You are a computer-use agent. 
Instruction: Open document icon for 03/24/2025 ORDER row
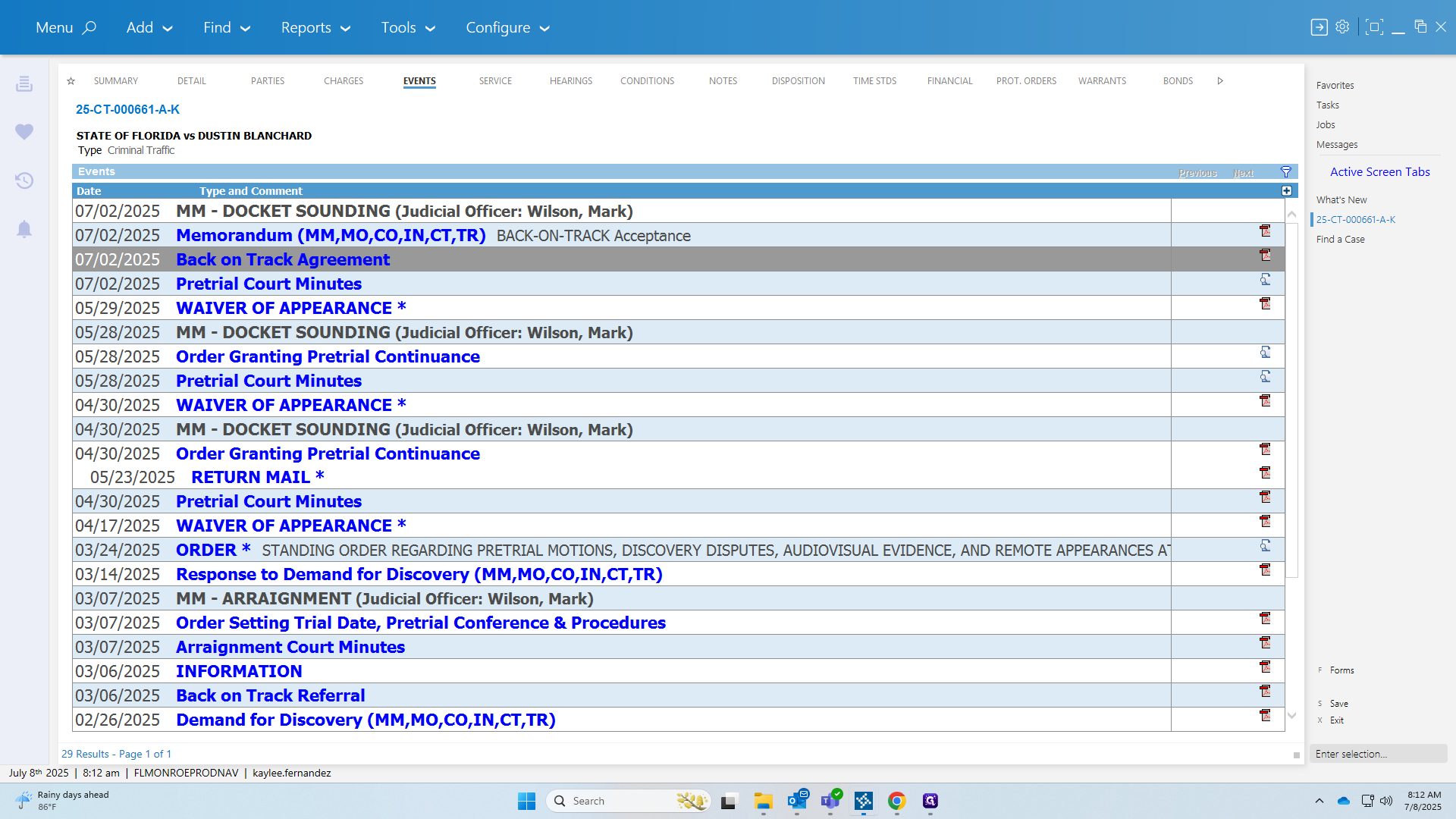coord(1265,545)
